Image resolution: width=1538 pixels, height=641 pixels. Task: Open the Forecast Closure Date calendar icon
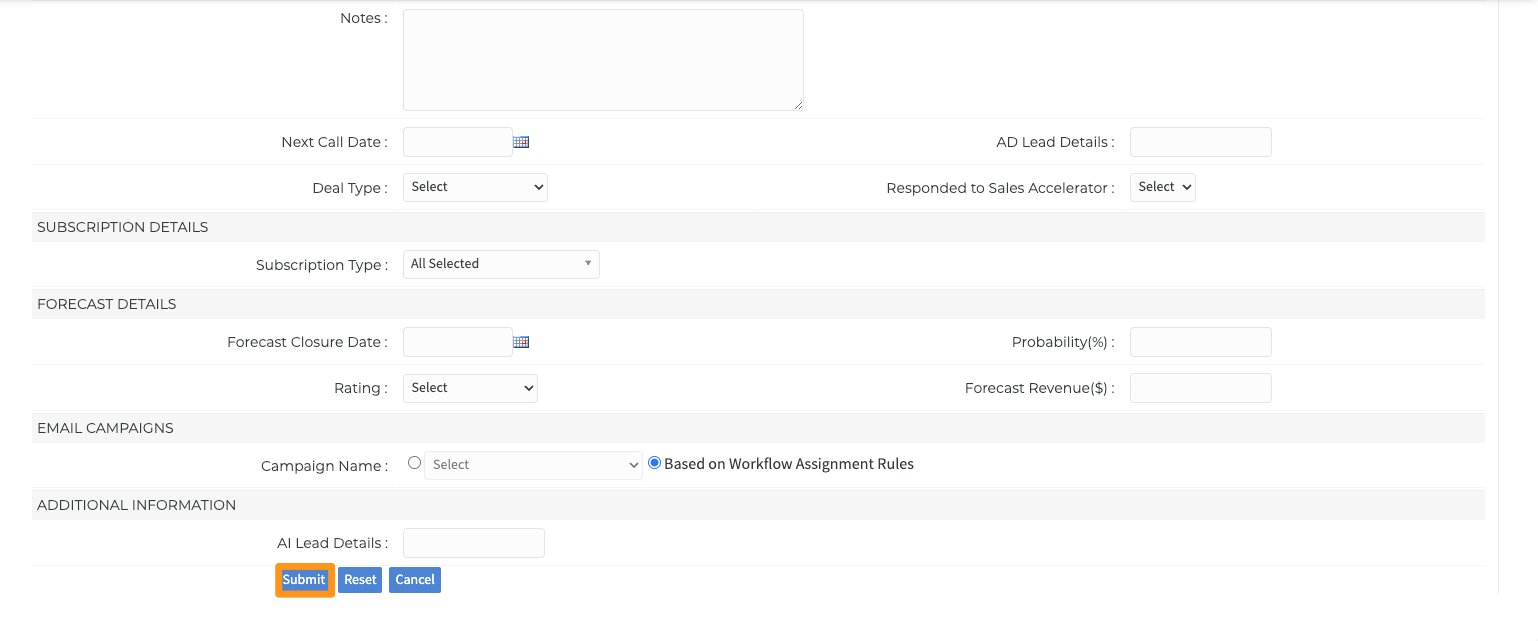pyautogui.click(x=521, y=342)
